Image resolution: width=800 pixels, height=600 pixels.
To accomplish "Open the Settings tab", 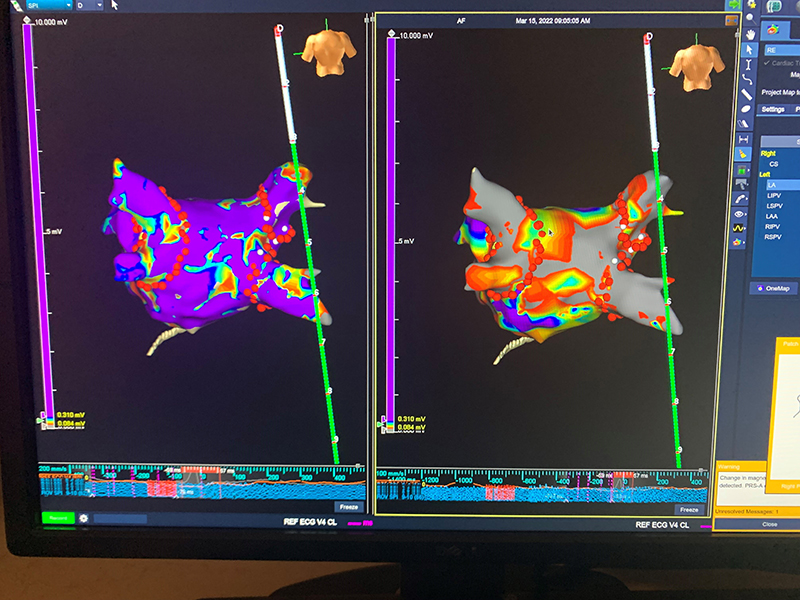I will [773, 109].
